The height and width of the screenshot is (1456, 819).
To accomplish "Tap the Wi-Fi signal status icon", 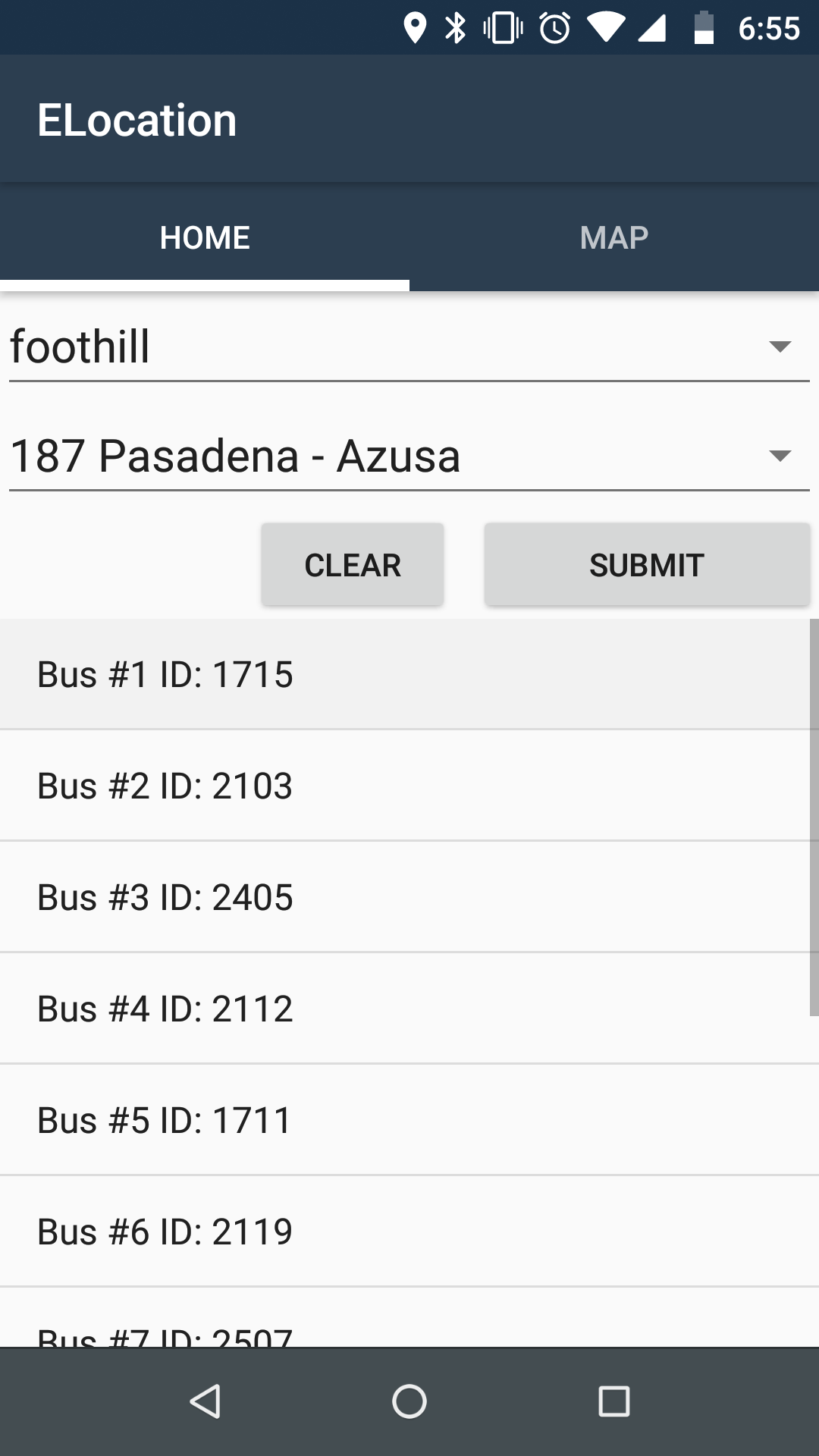I will click(605, 28).
